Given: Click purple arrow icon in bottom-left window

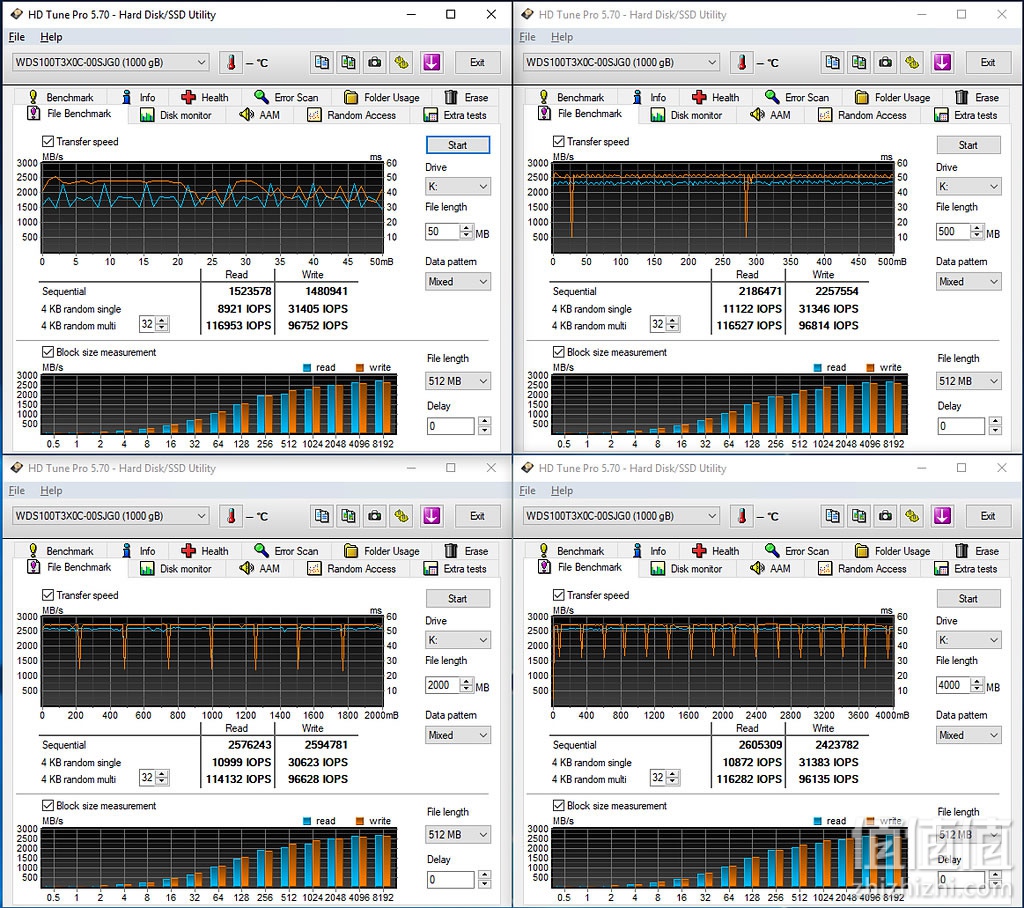Looking at the screenshot, I should coord(431,516).
